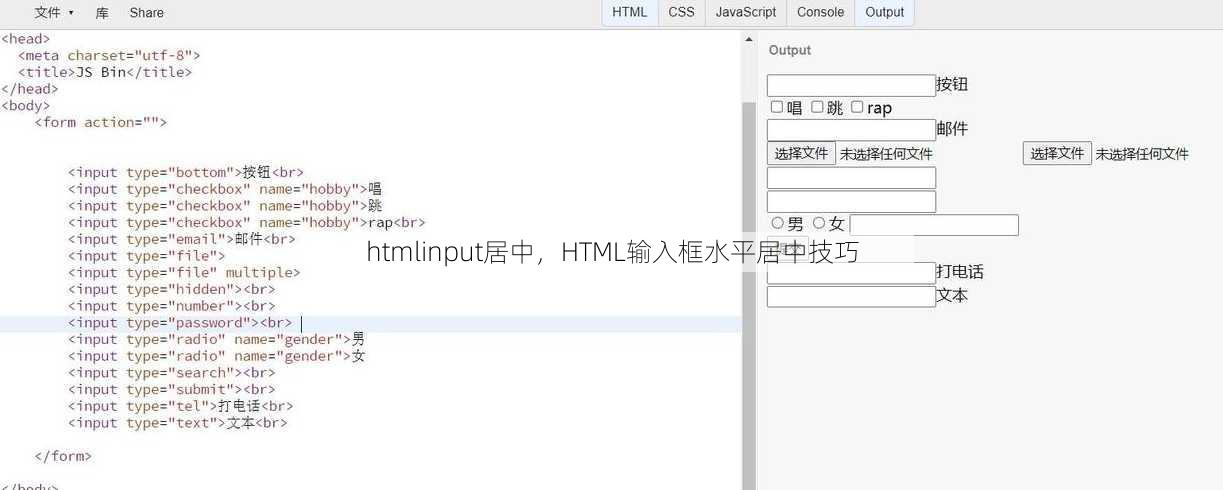The height and width of the screenshot is (490, 1223).
Task: Toggle the Console panel tab
Action: click(820, 12)
